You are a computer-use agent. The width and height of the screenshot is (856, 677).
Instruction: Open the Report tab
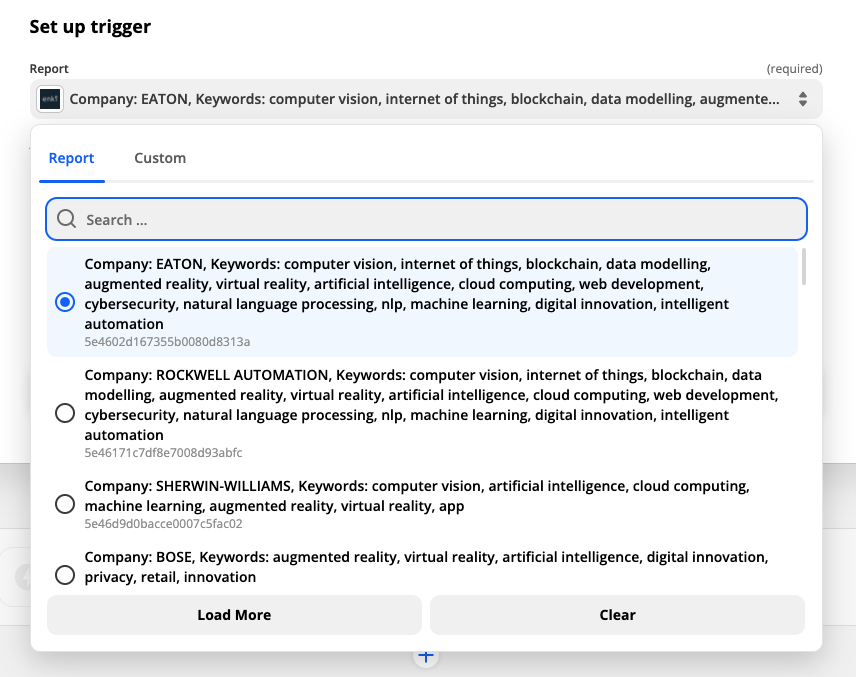72,158
